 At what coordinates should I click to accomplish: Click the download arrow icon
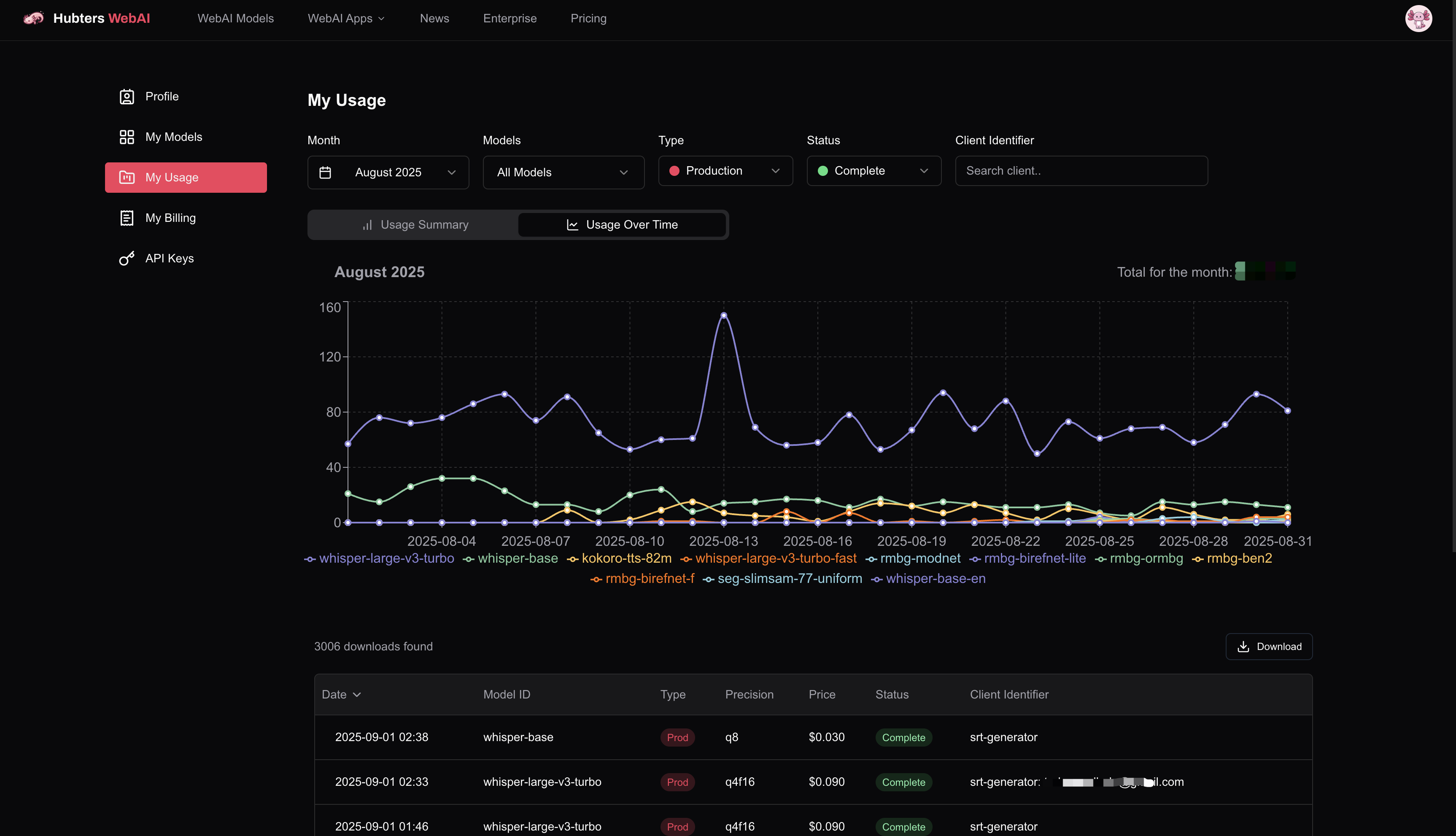pos(1243,647)
